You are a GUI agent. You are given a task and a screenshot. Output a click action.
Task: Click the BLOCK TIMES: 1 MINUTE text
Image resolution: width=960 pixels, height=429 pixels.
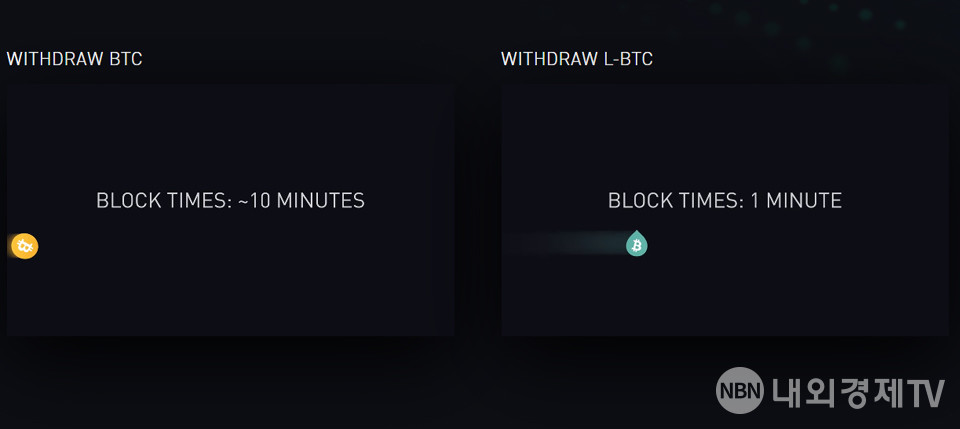point(724,201)
